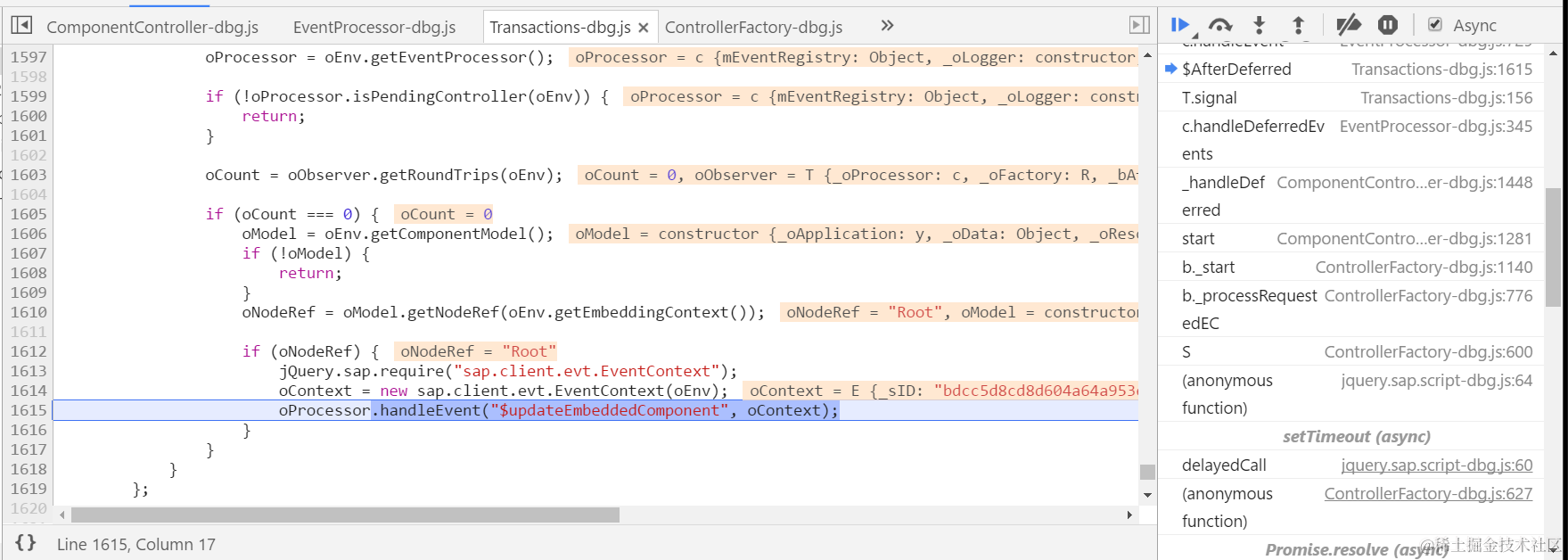The height and width of the screenshot is (560, 1568).
Task: Pretty print source with braces icon
Action: coord(26,543)
